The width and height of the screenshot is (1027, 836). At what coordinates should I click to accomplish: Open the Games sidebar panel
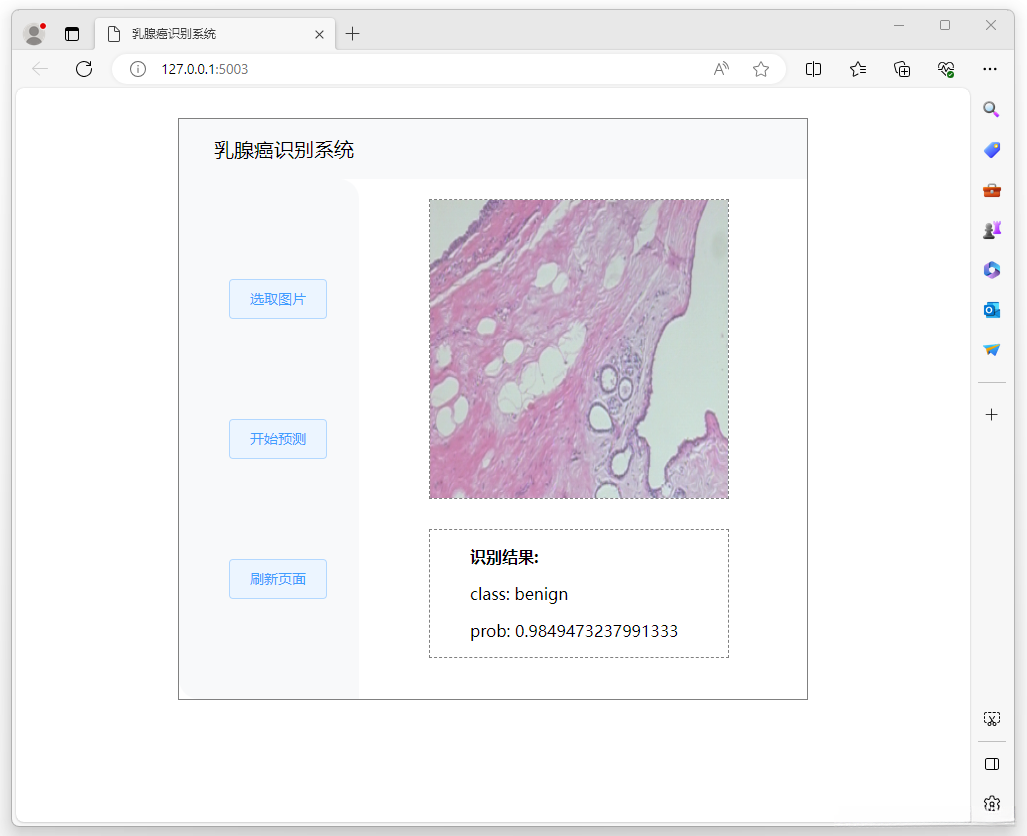(x=991, y=229)
